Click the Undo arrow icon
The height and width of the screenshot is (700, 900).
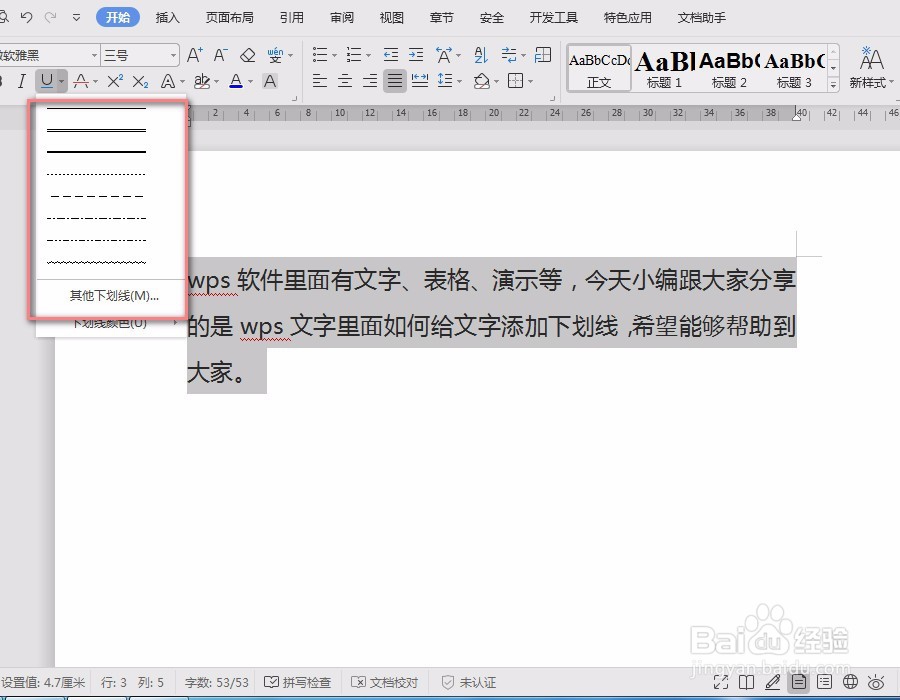pyautogui.click(x=26, y=17)
